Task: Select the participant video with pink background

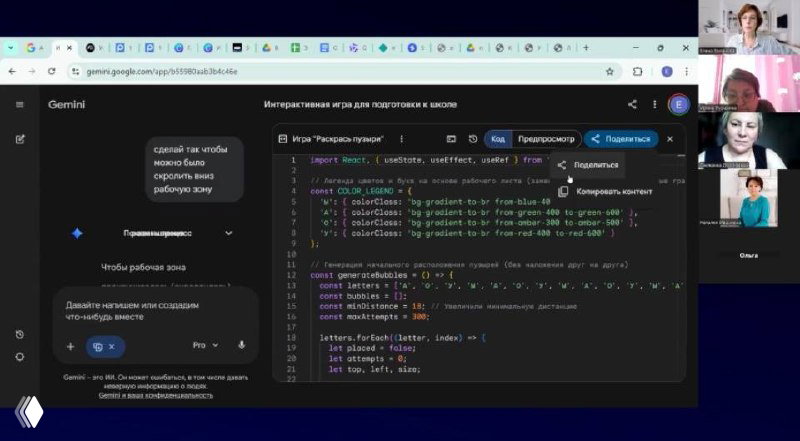Action: (x=748, y=83)
